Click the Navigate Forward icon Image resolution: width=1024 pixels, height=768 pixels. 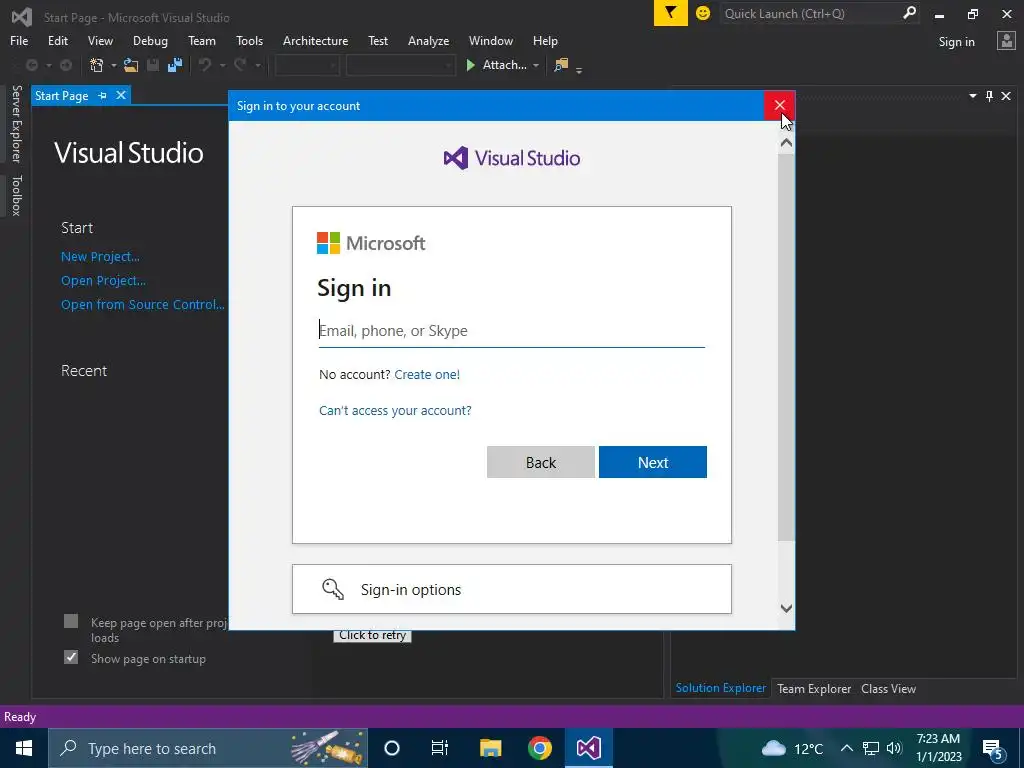[66, 65]
